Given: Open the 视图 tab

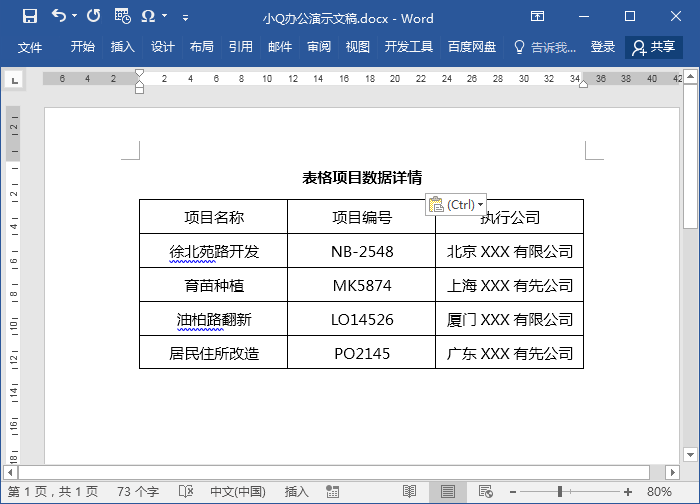Looking at the screenshot, I should tap(358, 47).
